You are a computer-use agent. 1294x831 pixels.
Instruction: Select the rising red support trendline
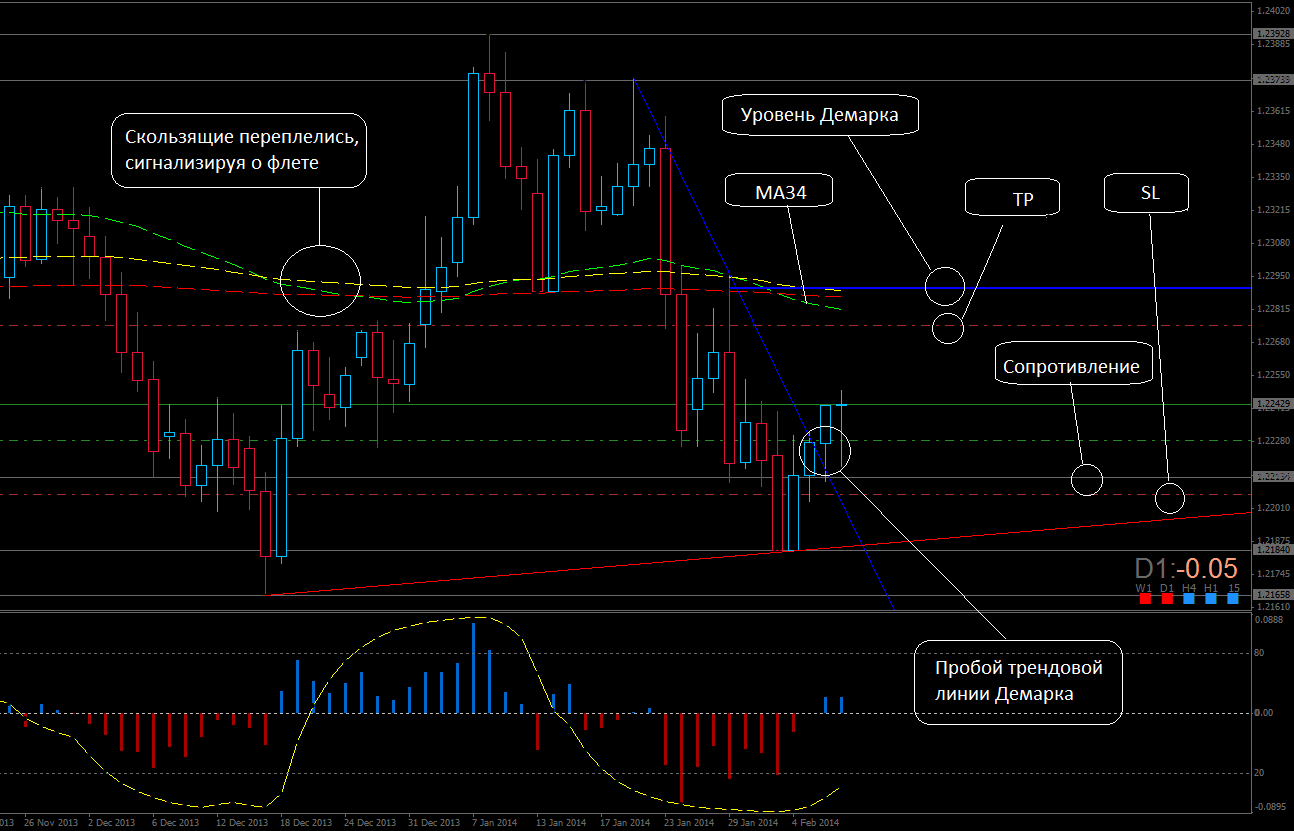pos(760,555)
